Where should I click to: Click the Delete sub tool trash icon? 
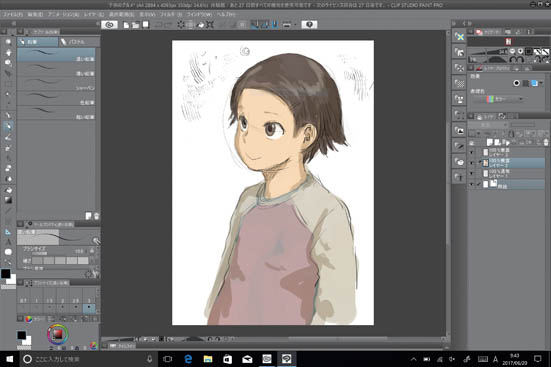[x=97, y=216]
